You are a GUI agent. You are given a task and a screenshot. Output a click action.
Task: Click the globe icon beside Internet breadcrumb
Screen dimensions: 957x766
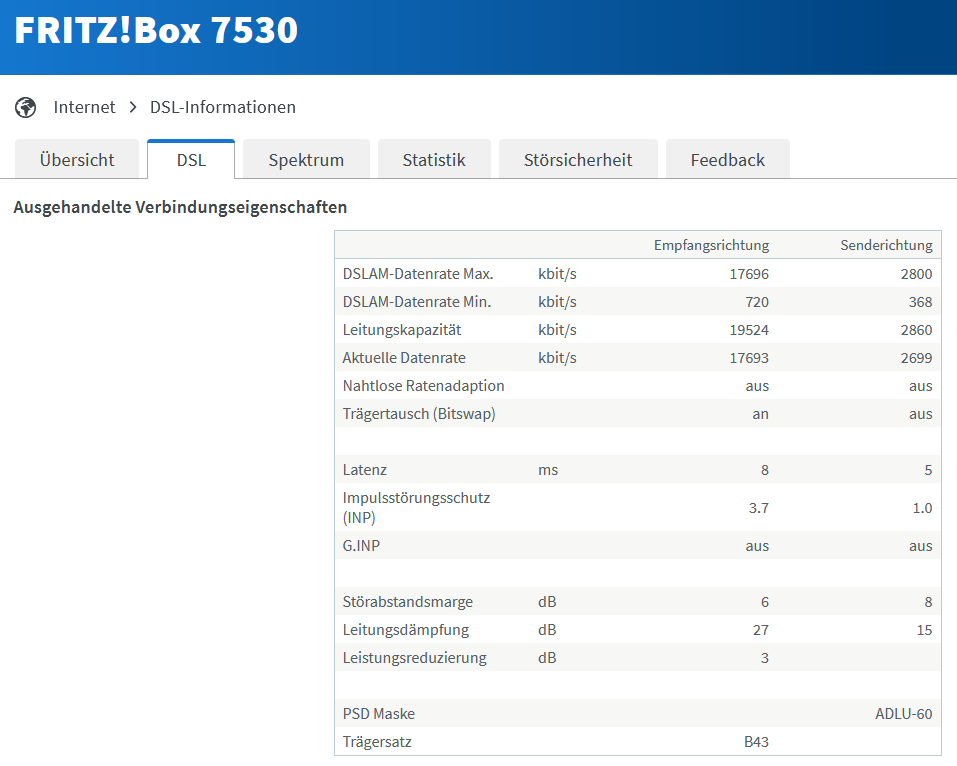coord(26,107)
